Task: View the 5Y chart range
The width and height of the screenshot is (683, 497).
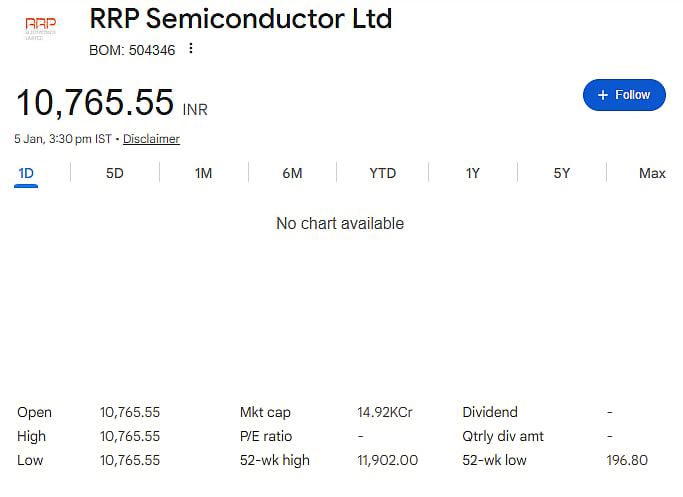Action: point(562,173)
